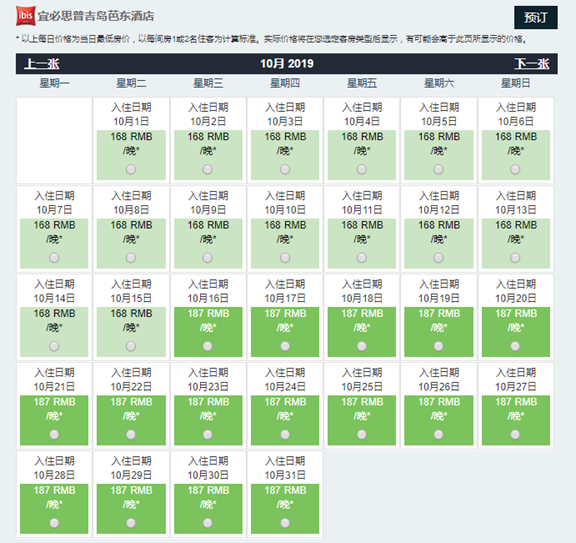
Task: Click the 预订 booking button
Action: pyautogui.click(x=536, y=17)
